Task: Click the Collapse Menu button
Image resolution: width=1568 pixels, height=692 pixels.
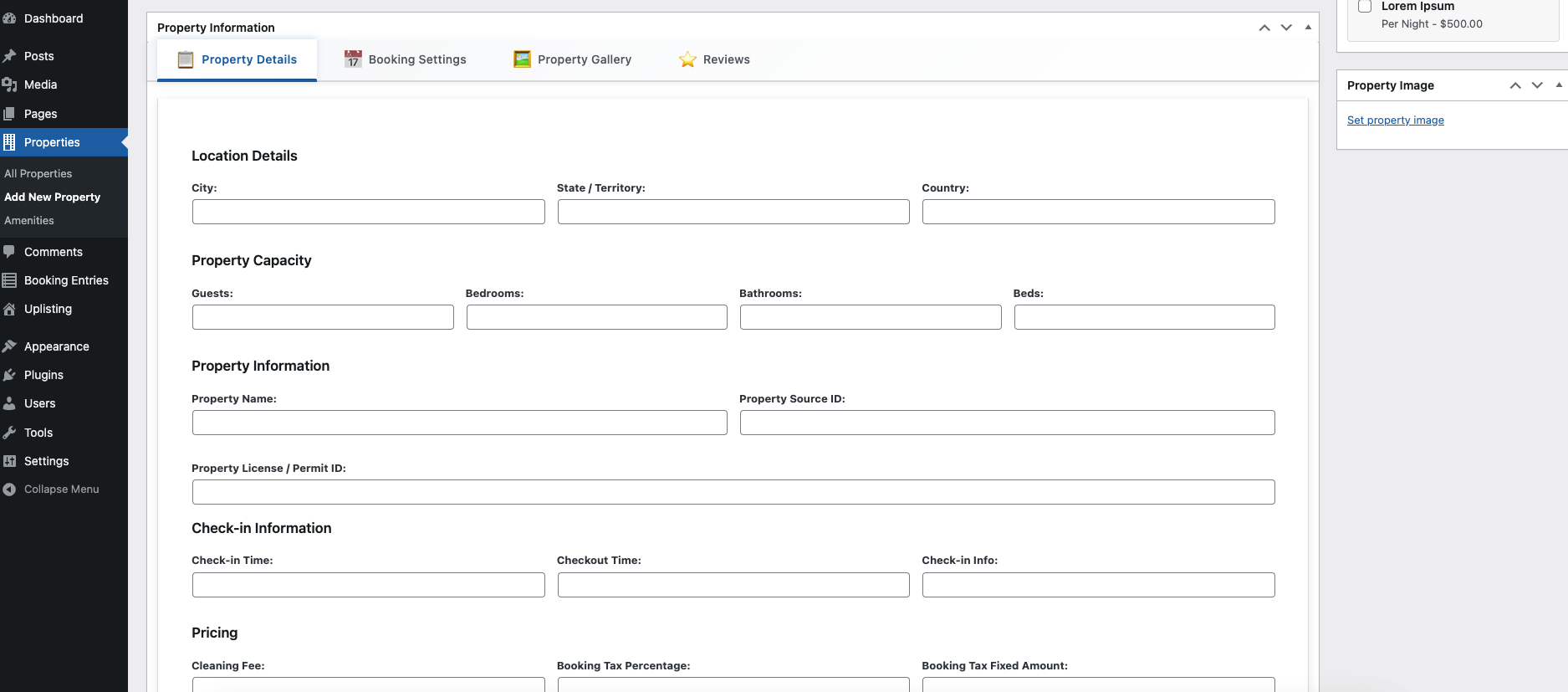Action: pyautogui.click(x=64, y=490)
